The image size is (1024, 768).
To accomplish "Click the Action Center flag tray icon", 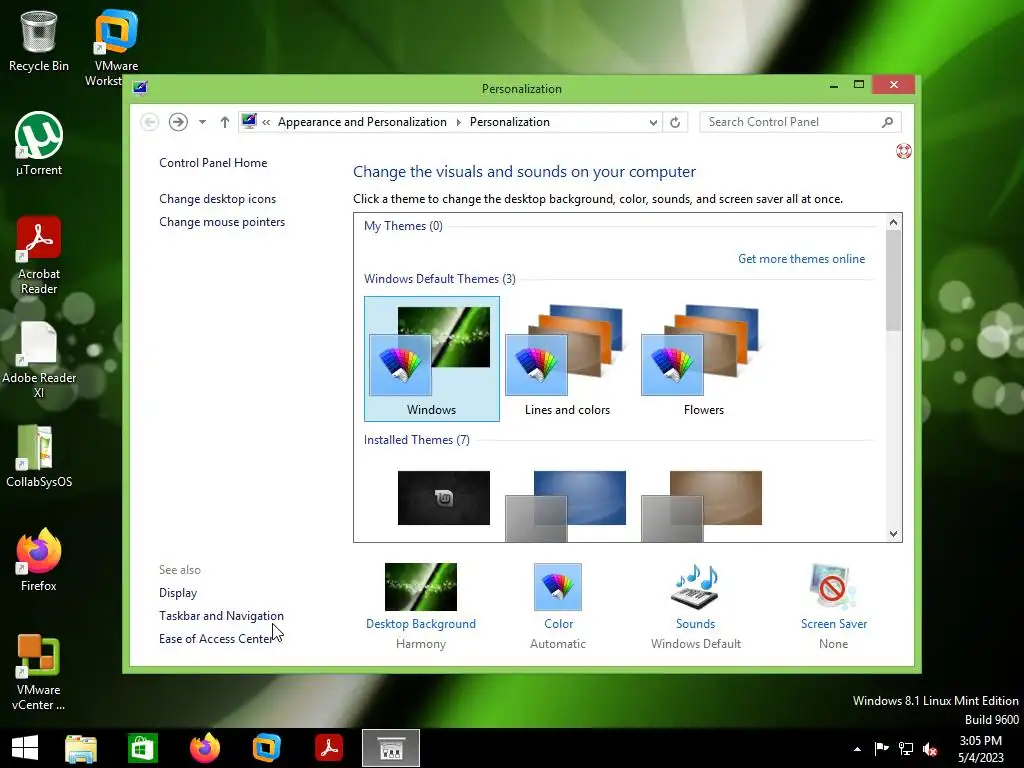I will pos(881,749).
